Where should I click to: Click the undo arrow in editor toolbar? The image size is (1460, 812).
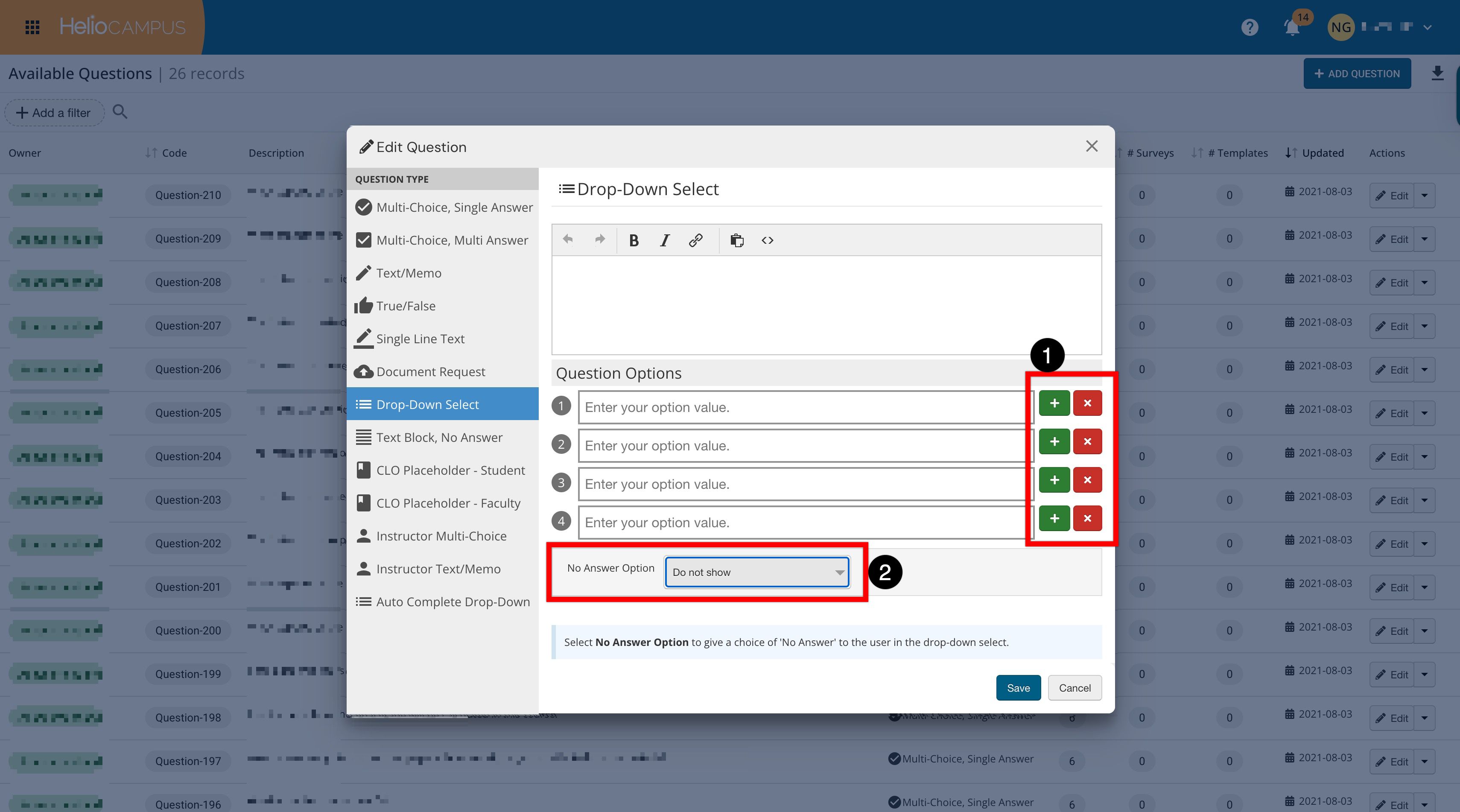pos(567,240)
